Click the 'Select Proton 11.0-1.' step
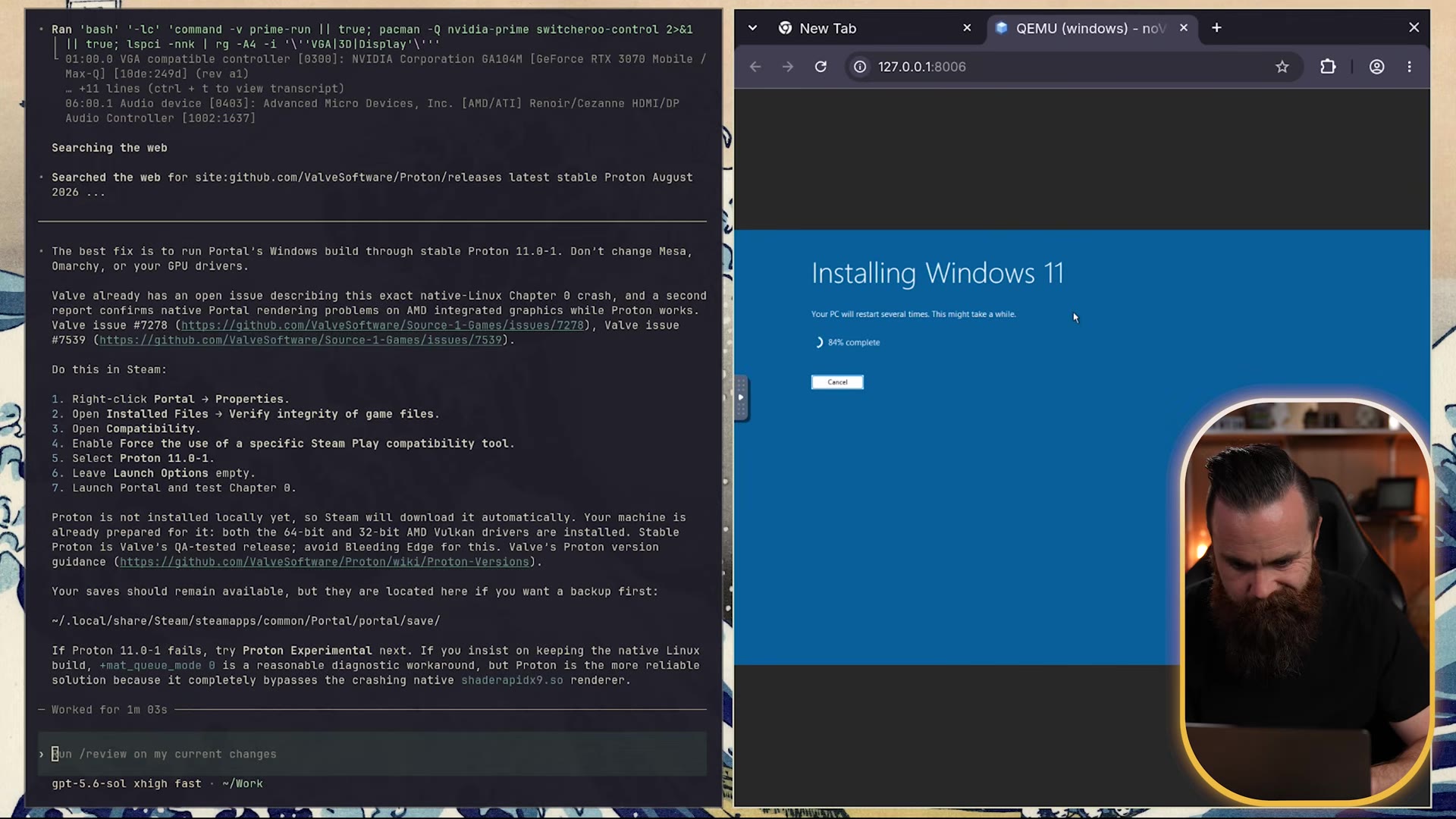 tap(143, 459)
